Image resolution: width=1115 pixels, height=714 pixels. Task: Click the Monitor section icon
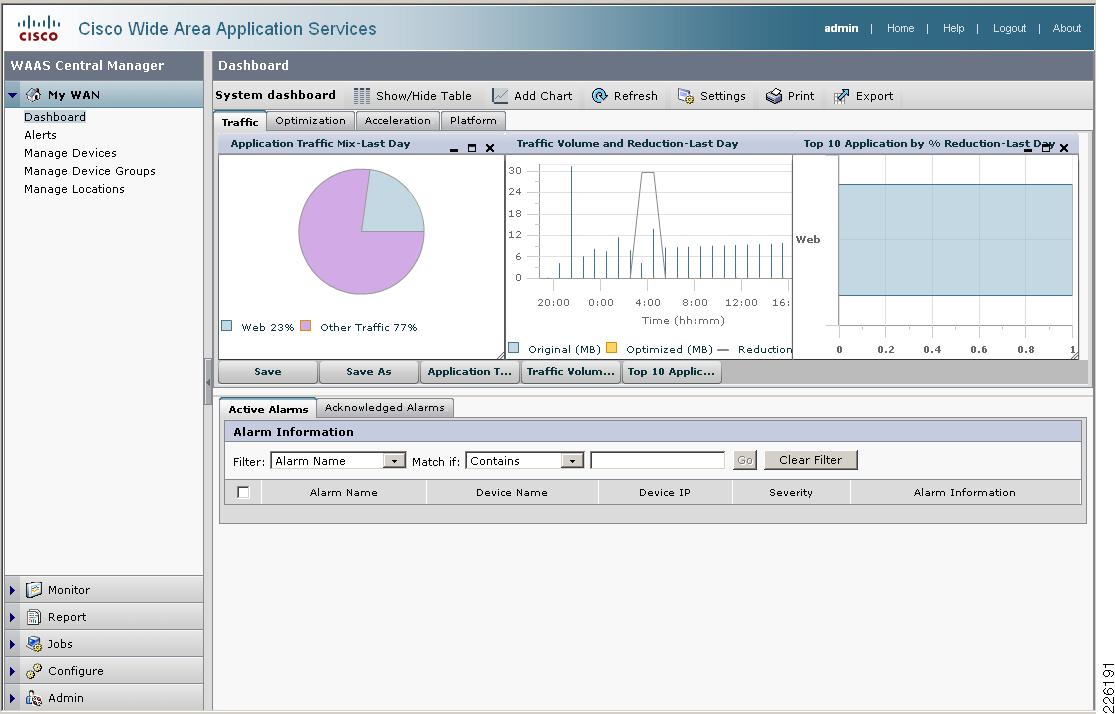33,590
